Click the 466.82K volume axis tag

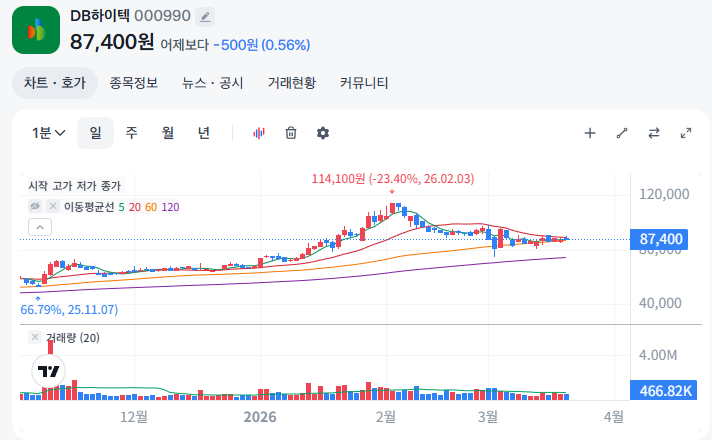[x=663, y=391]
